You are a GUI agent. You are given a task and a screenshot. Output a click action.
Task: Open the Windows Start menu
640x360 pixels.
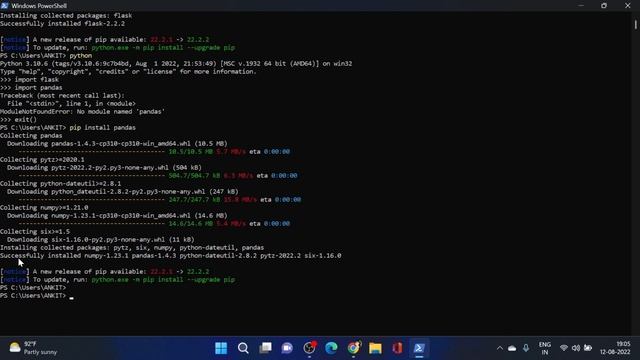click(x=221, y=348)
